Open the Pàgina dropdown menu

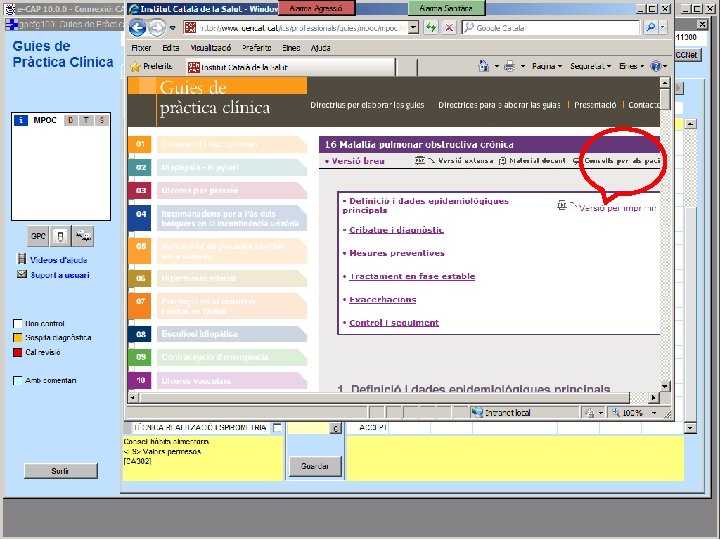coord(547,67)
